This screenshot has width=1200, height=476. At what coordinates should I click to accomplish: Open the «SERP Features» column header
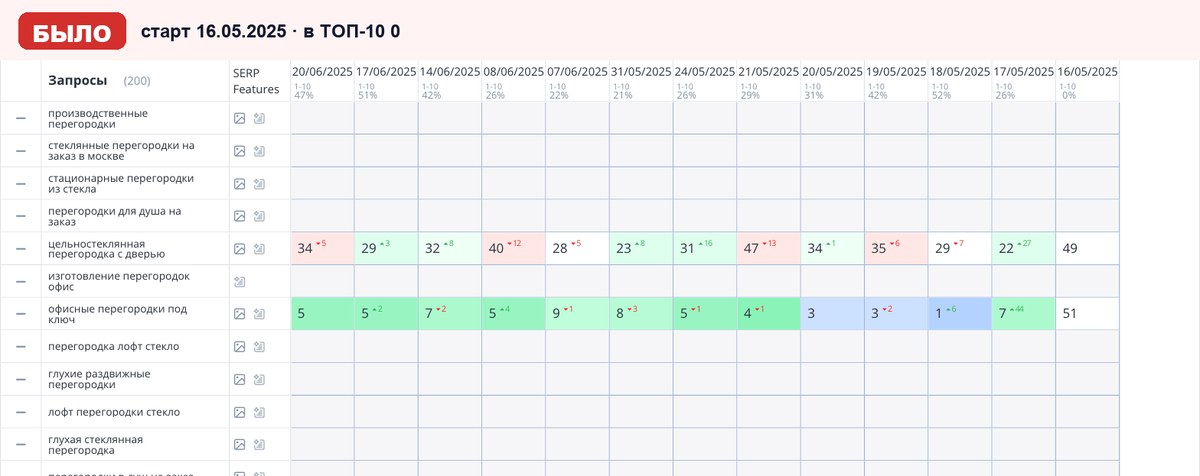pyautogui.click(x=257, y=80)
